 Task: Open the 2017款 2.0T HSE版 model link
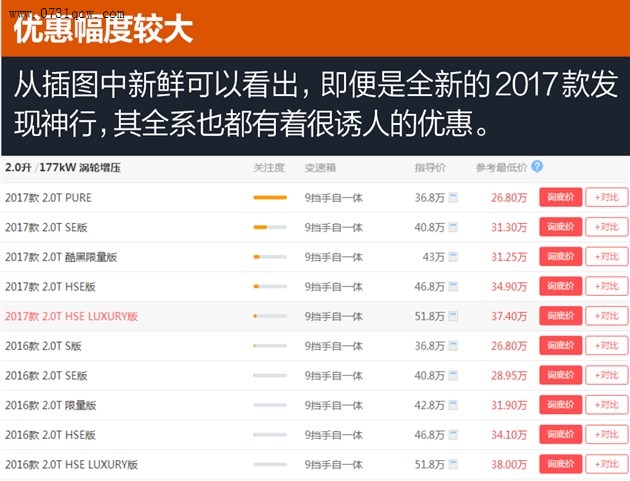(50, 287)
